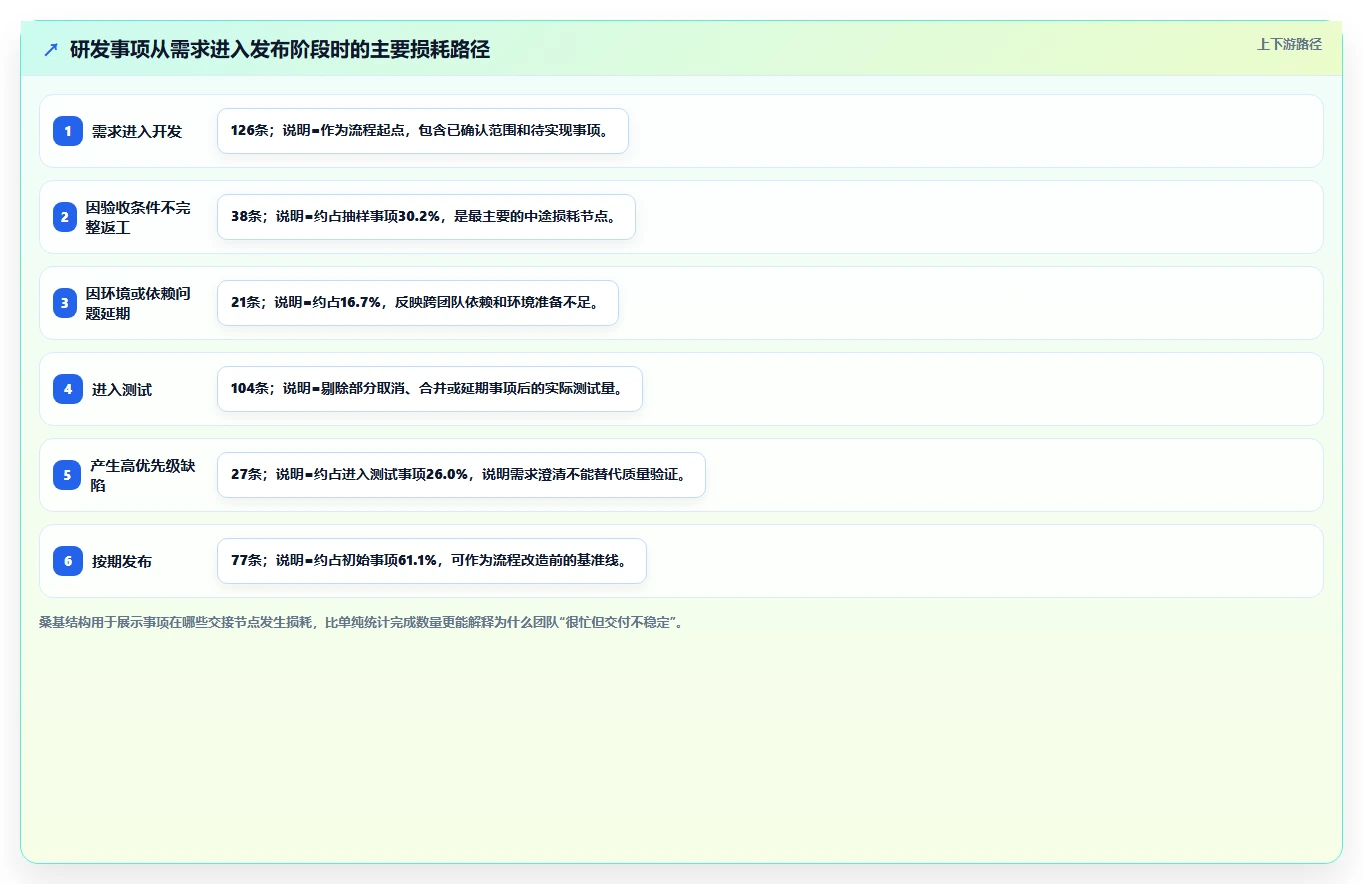The image size is (1363, 884).
Task: Select the 因环境或依赖问题延期 step label
Action: [x=138, y=303]
